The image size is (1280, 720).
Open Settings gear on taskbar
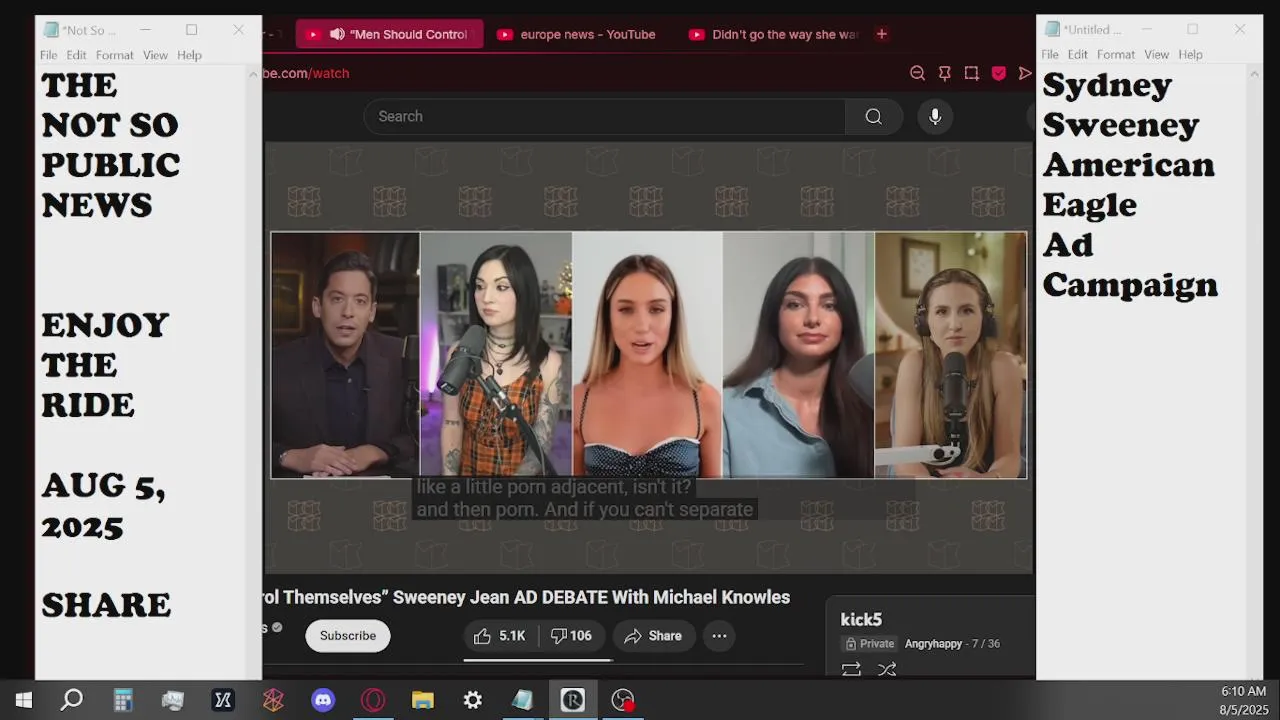[x=473, y=700]
